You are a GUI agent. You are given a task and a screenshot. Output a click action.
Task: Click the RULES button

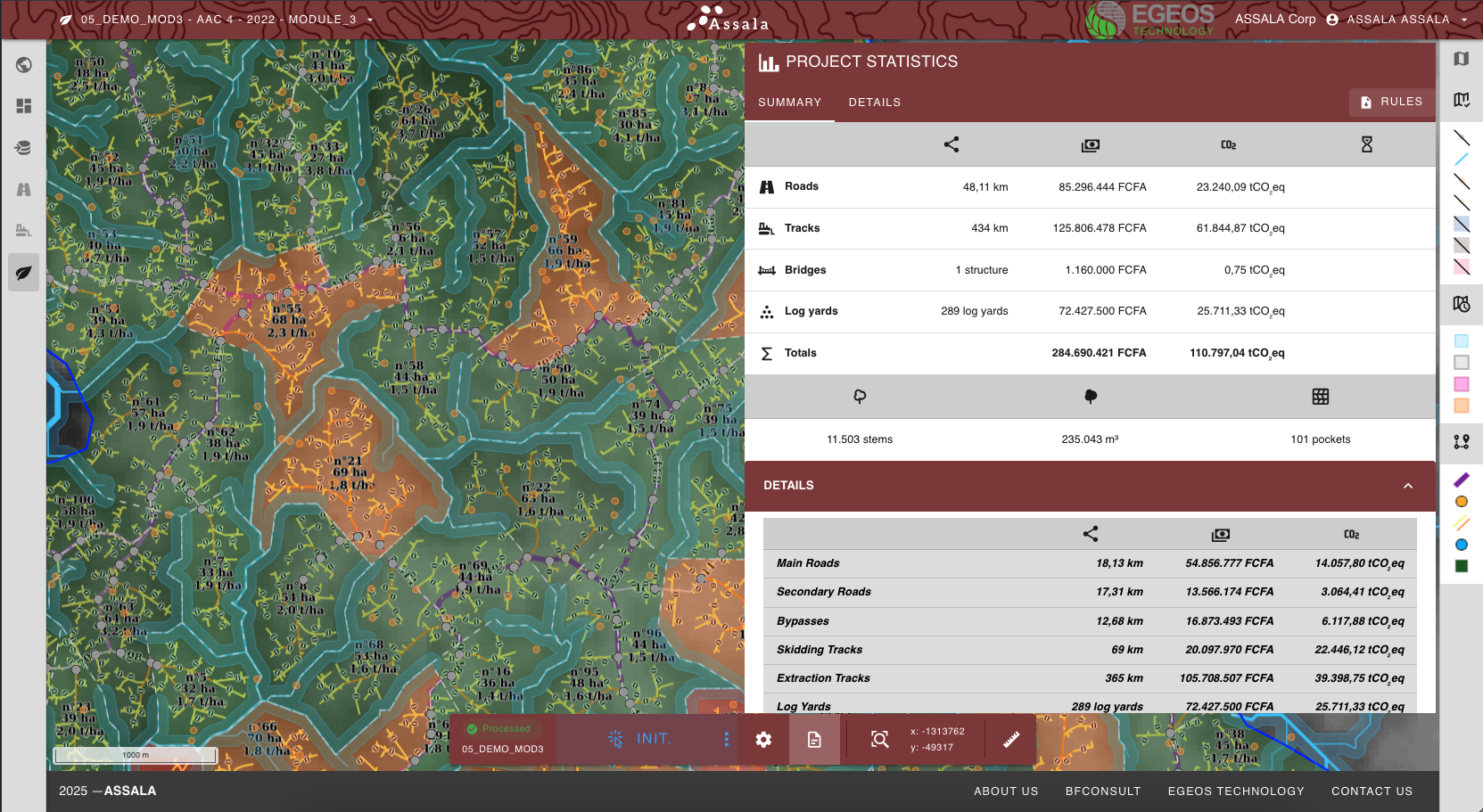tap(1391, 102)
